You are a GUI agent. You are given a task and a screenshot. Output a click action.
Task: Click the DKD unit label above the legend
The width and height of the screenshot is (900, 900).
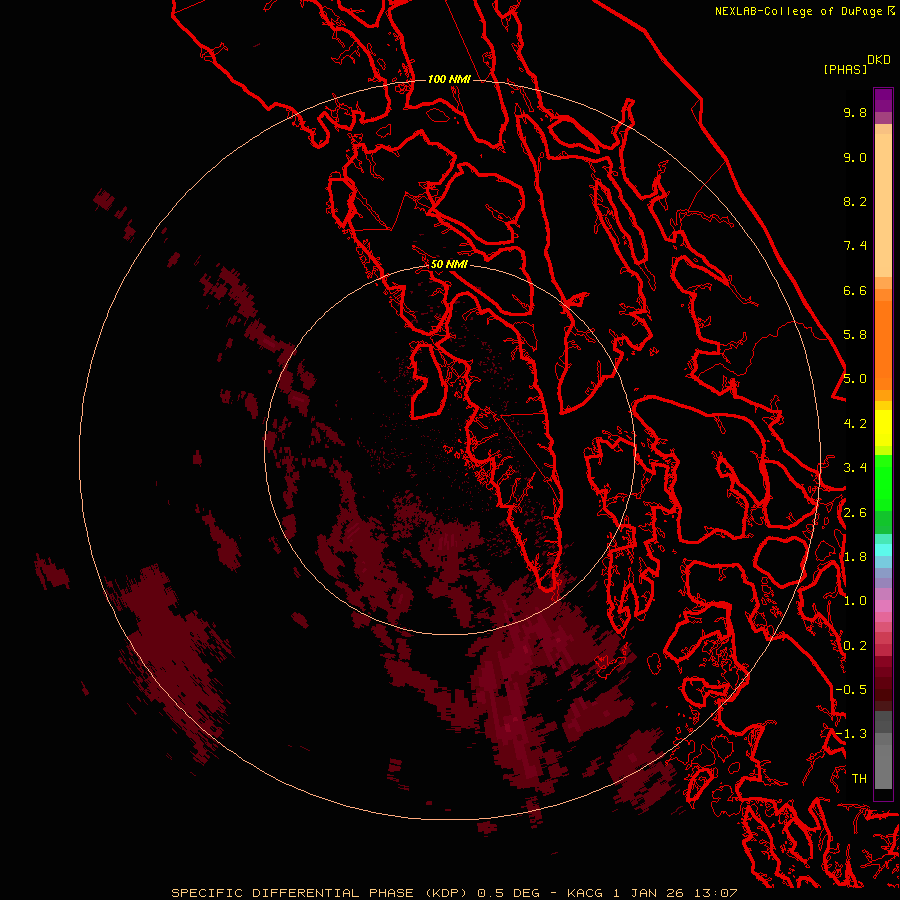879,60
